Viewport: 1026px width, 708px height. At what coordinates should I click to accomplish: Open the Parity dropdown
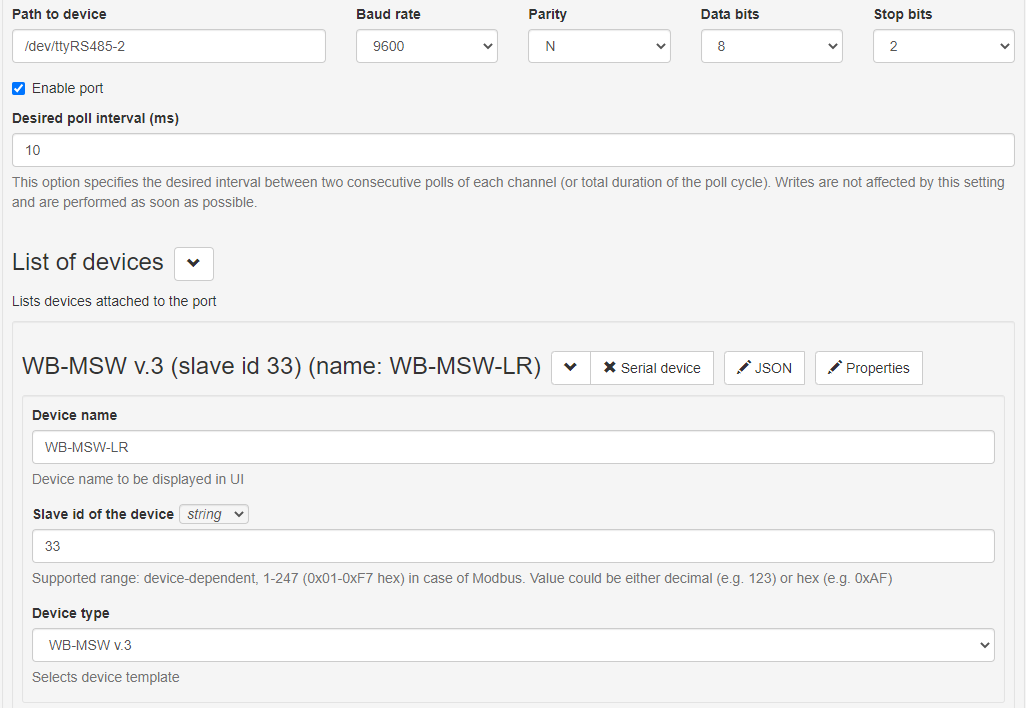[x=598, y=46]
